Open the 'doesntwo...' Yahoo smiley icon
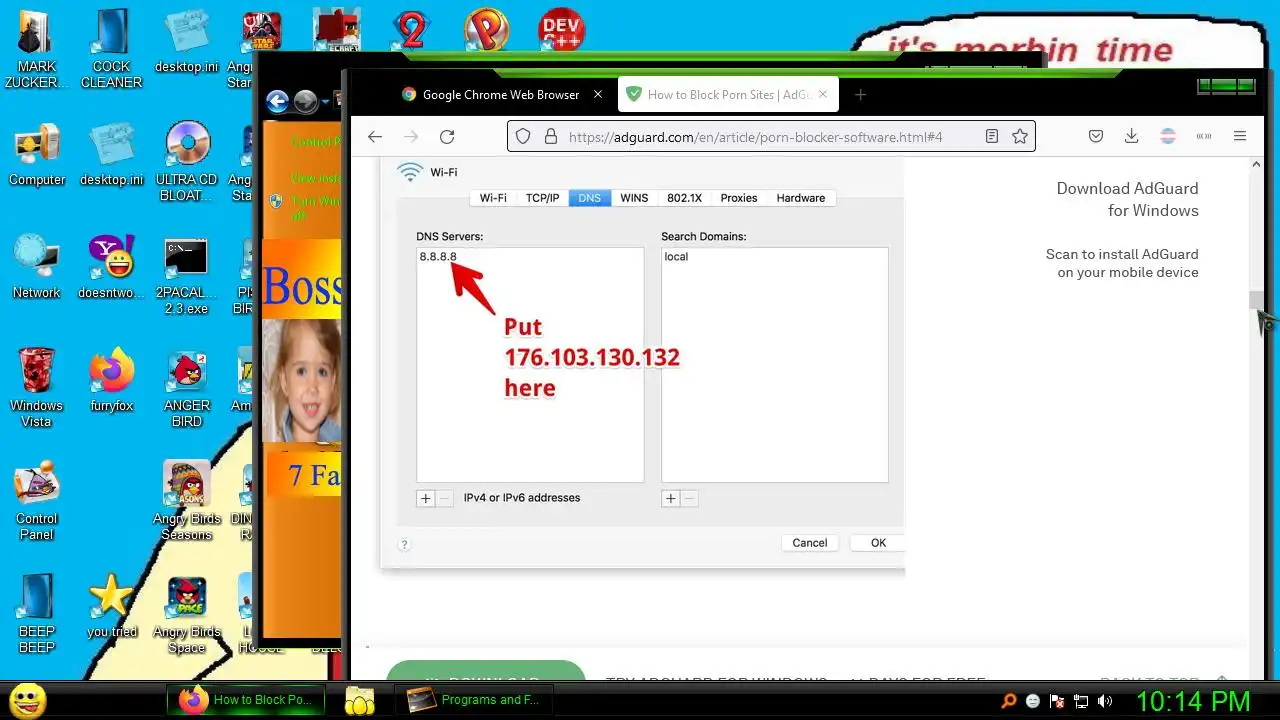 (112, 267)
